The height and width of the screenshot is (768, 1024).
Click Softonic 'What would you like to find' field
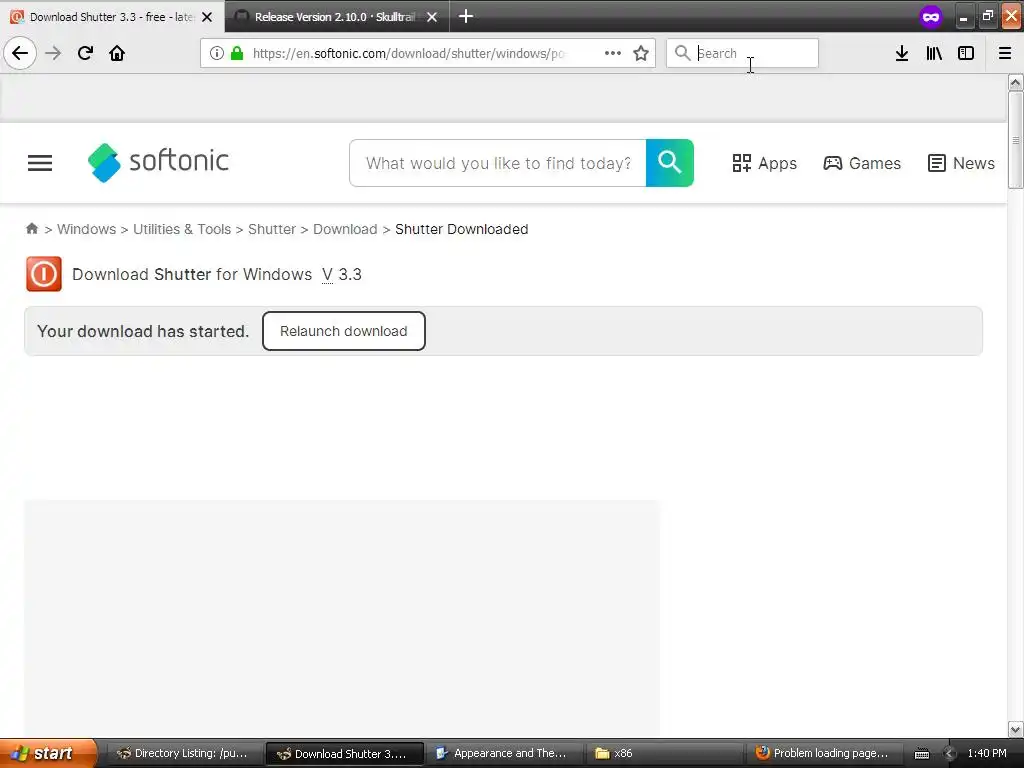point(498,163)
